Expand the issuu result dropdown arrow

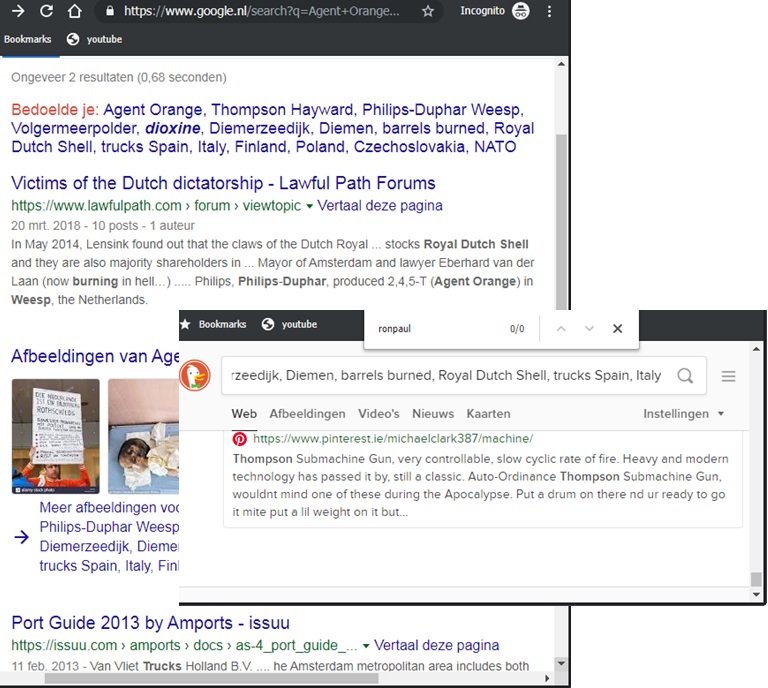pyautogui.click(x=365, y=646)
